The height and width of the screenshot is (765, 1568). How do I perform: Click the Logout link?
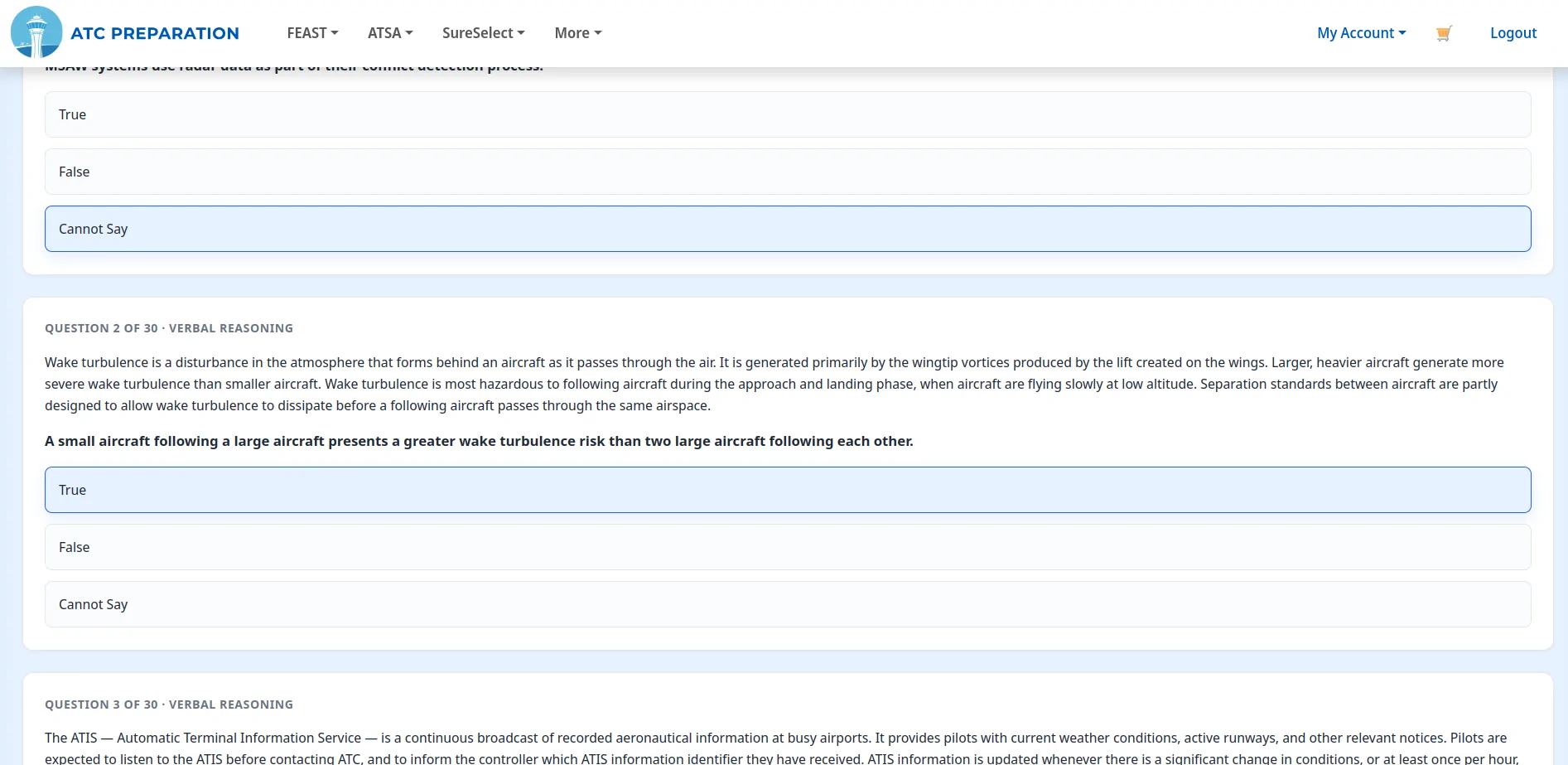(1513, 33)
